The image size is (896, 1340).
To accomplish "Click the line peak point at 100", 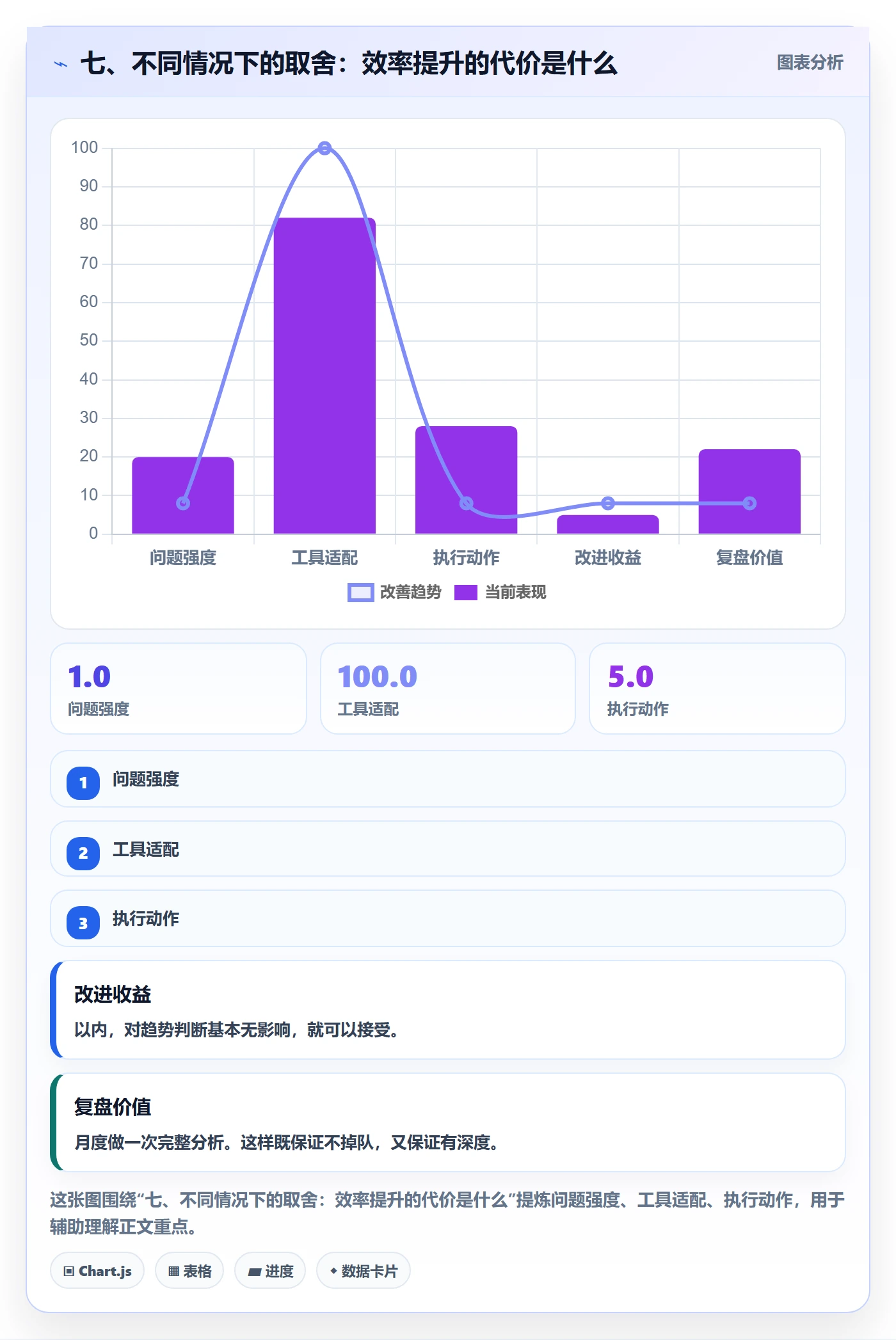I will (324, 148).
